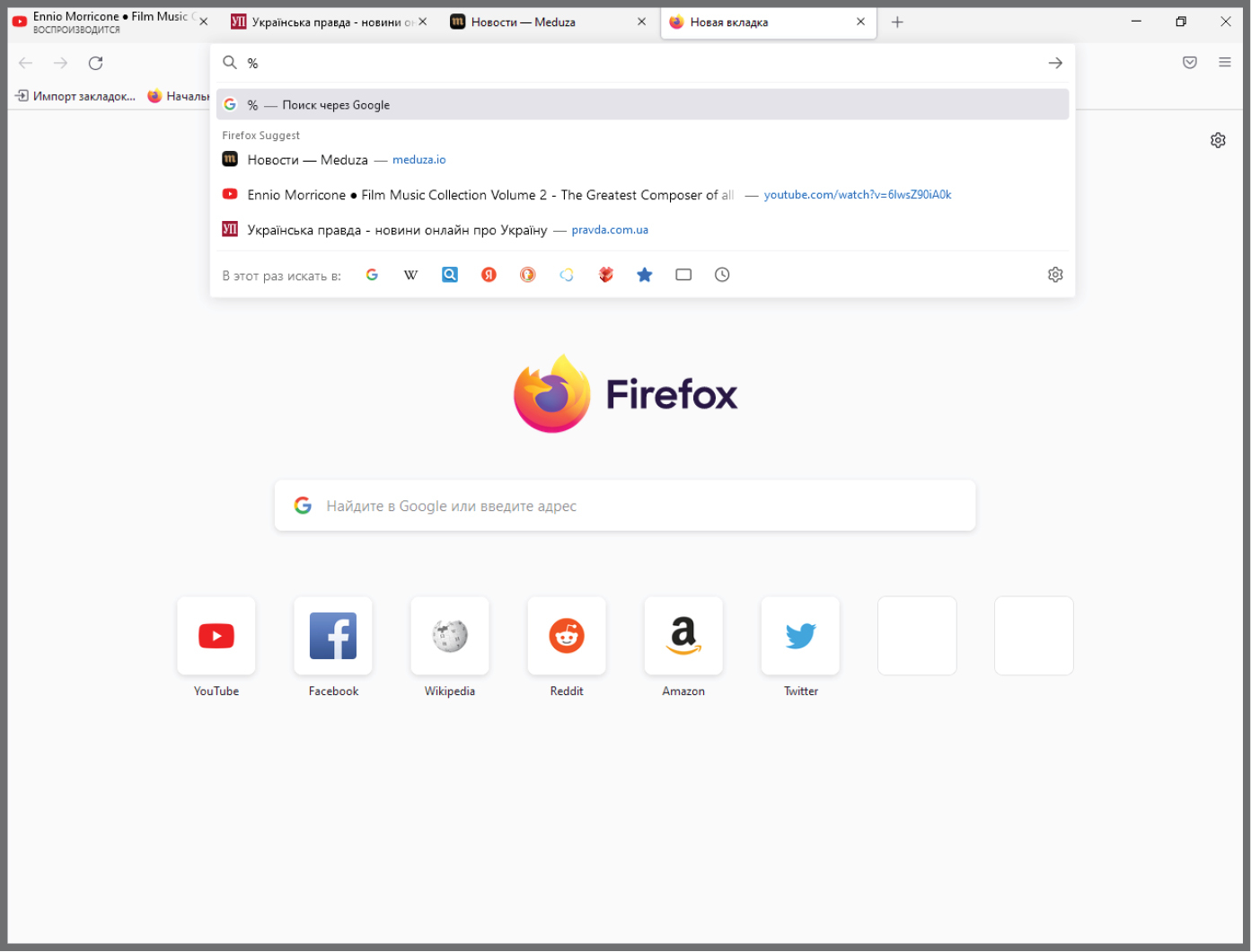The width and height of the screenshot is (1251, 952).
Task: Click the youtube.com/watch link
Action: tap(858, 195)
